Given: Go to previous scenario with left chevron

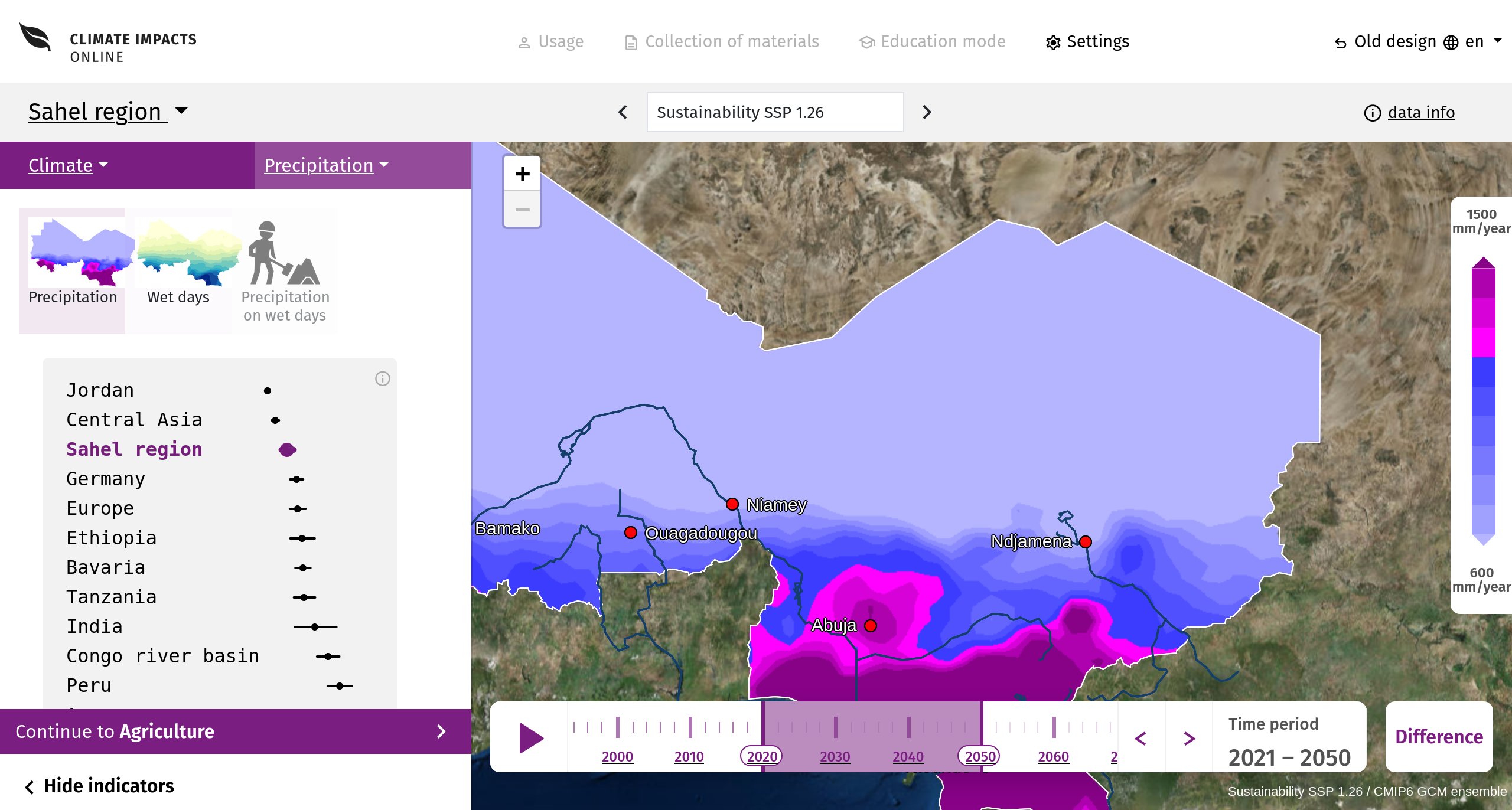Looking at the screenshot, I should coord(623,112).
